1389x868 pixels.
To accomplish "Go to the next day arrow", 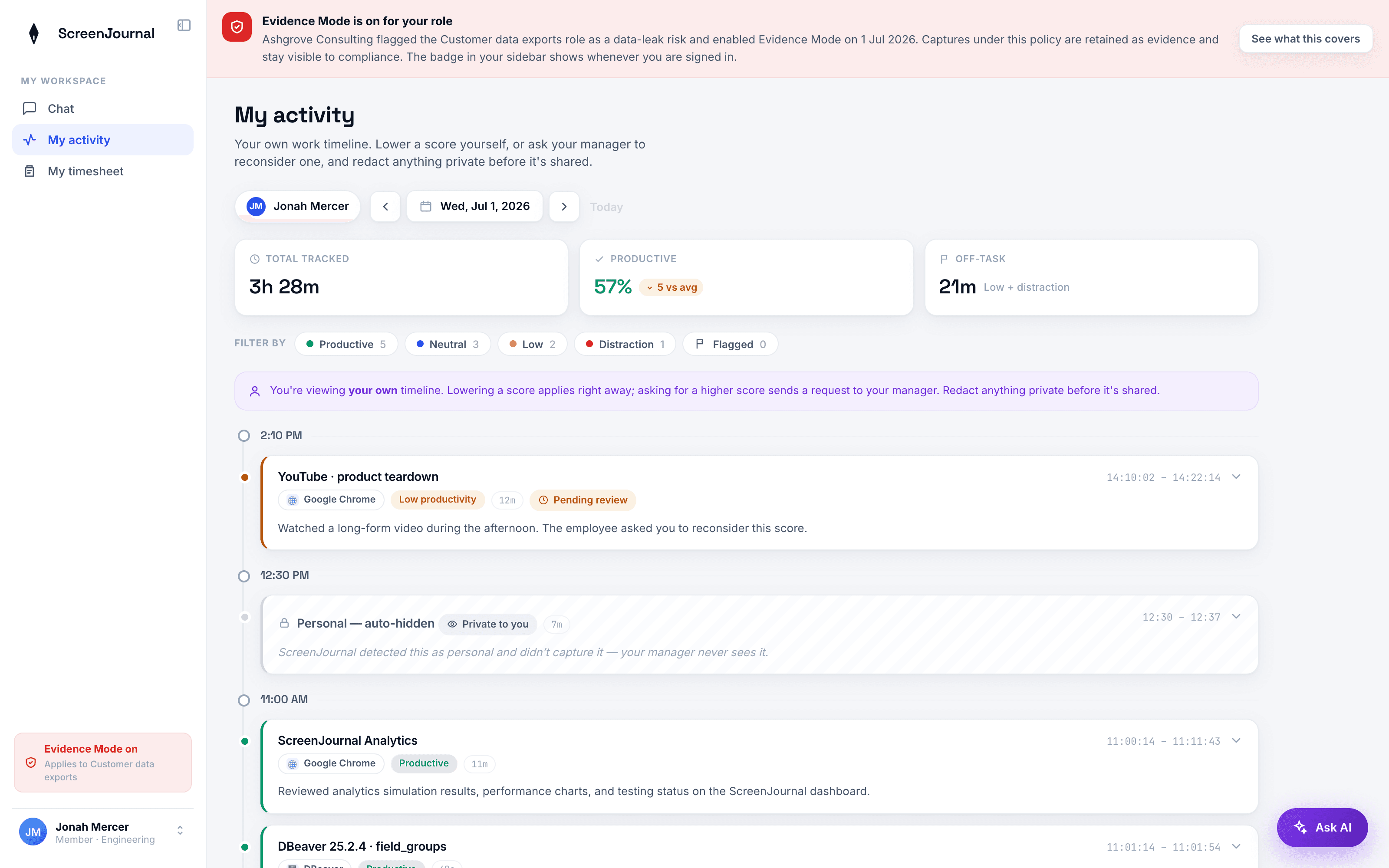I will (x=564, y=206).
